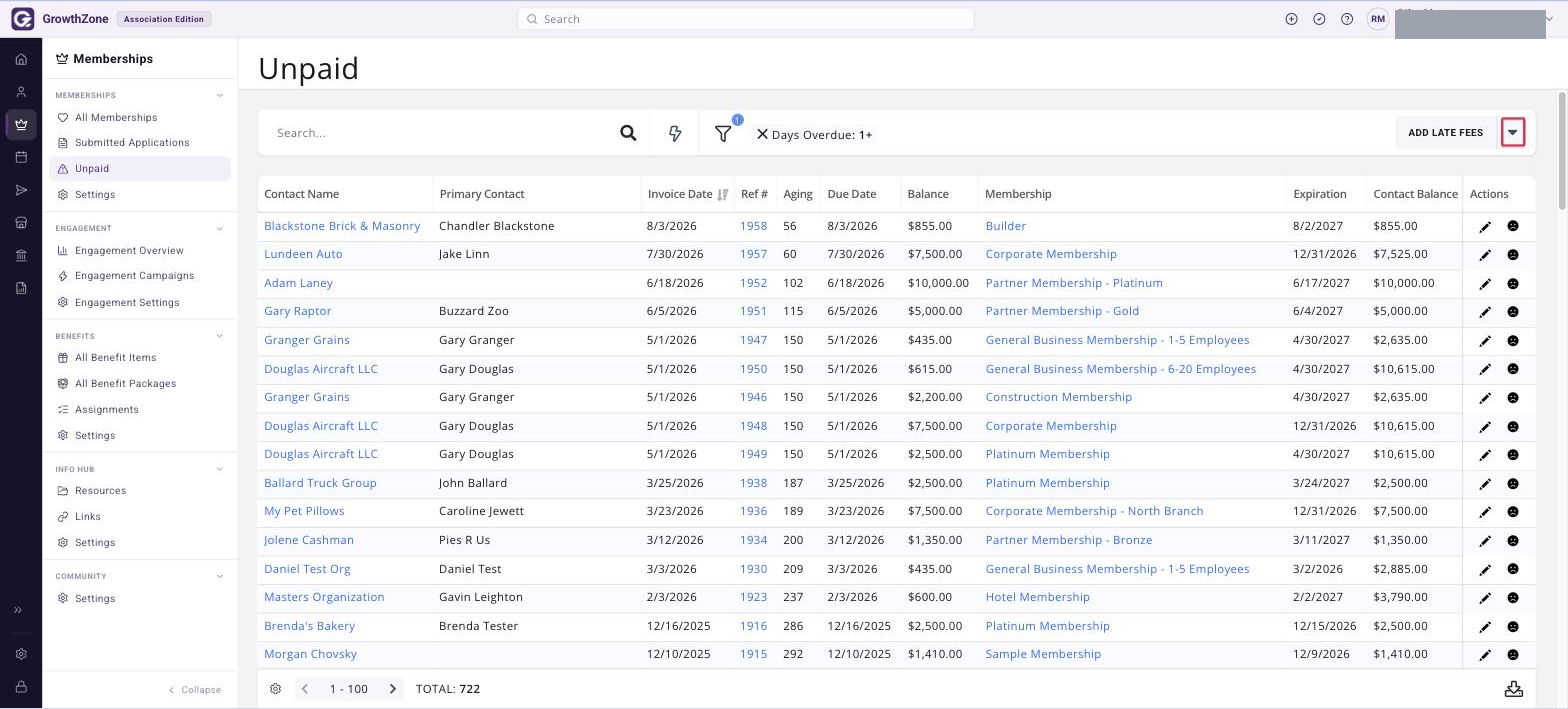The height and width of the screenshot is (709, 1568).
Task: Click the plus quick-add icon in header
Action: pos(1291,19)
